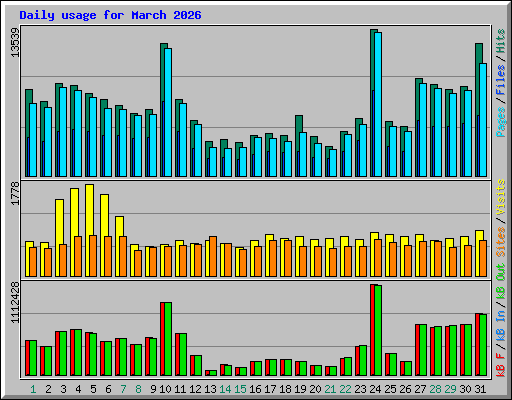The image size is (512, 400).
Task: Click the 'kB In' legend label
Action: click(x=501, y=325)
